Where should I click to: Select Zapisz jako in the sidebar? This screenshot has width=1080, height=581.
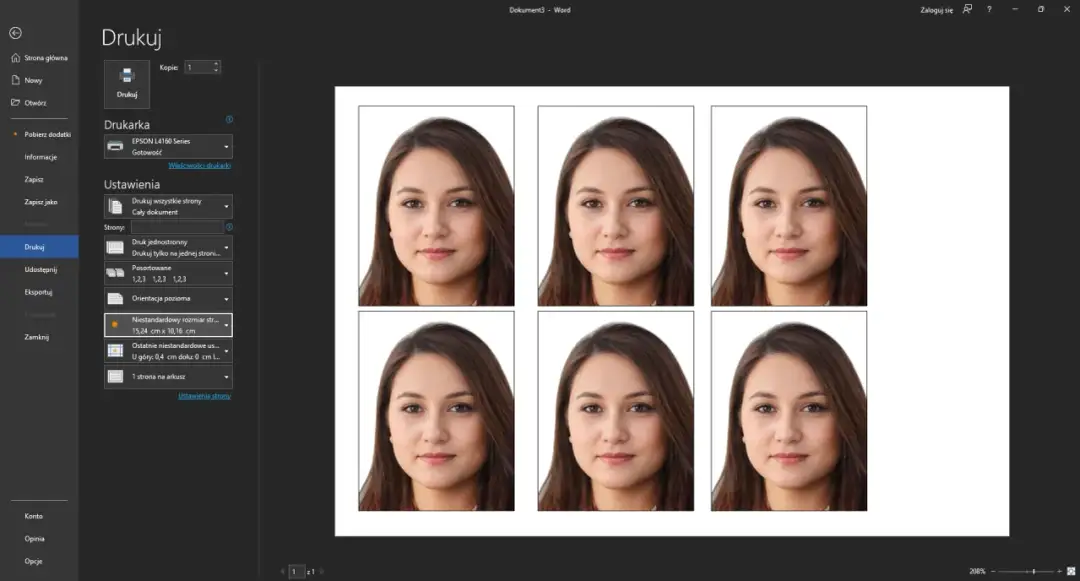pyautogui.click(x=41, y=202)
